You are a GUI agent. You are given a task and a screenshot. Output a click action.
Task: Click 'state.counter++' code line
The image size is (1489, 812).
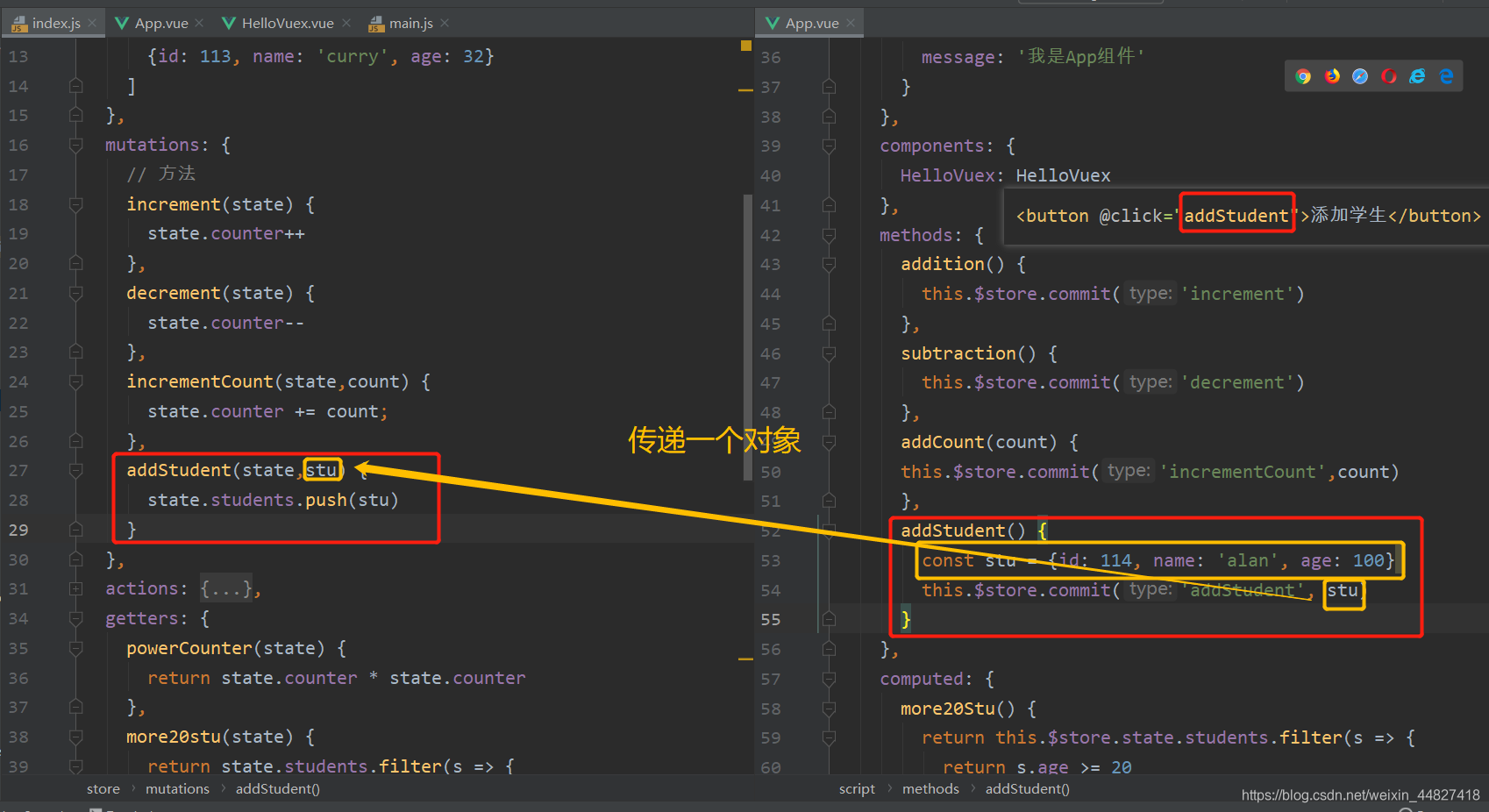click(x=226, y=233)
